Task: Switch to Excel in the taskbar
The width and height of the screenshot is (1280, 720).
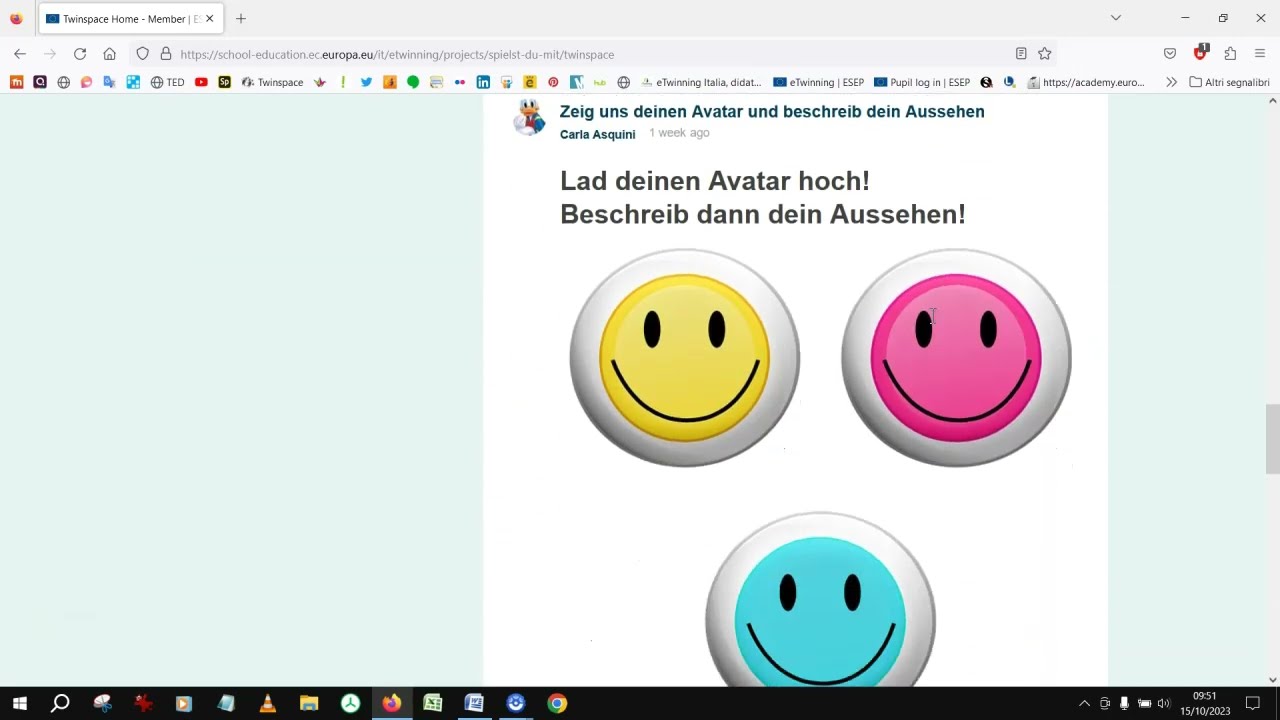Action: (433, 703)
